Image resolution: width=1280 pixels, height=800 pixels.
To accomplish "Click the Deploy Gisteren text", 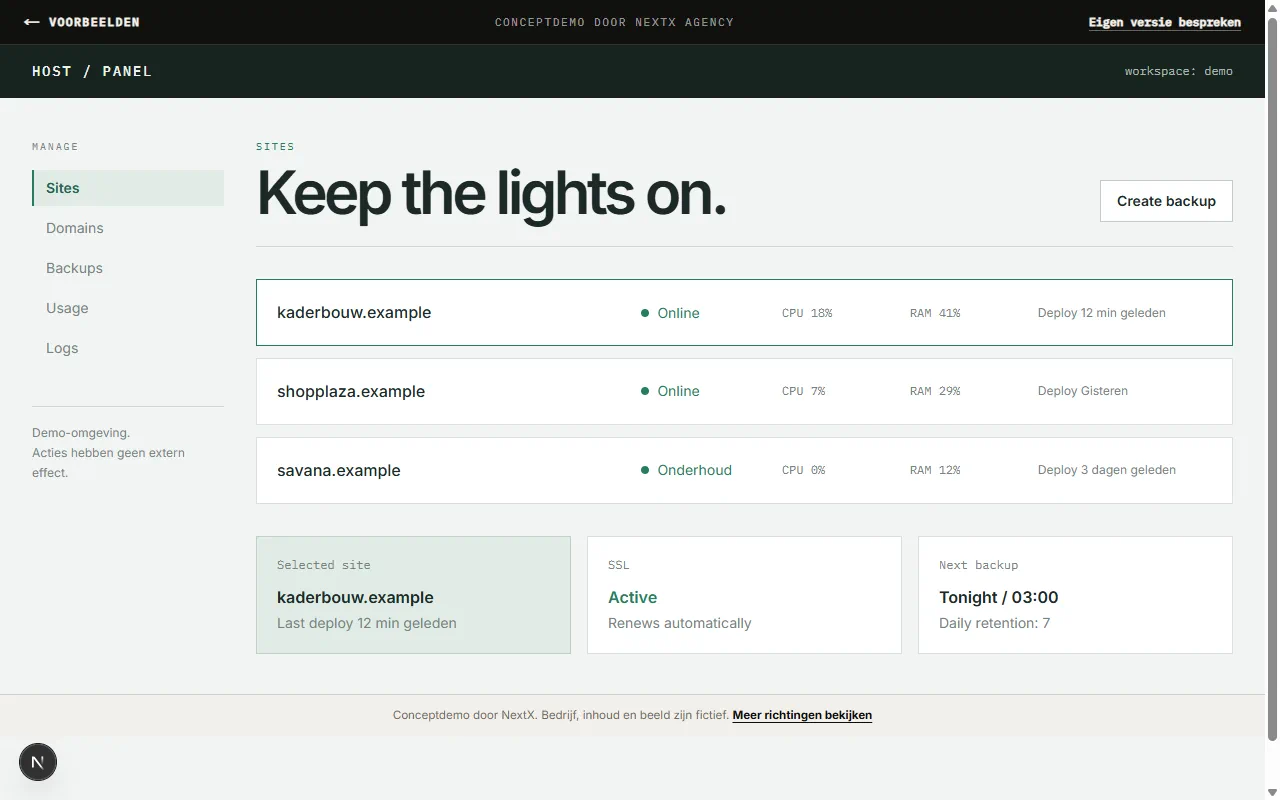I will [x=1083, y=391].
